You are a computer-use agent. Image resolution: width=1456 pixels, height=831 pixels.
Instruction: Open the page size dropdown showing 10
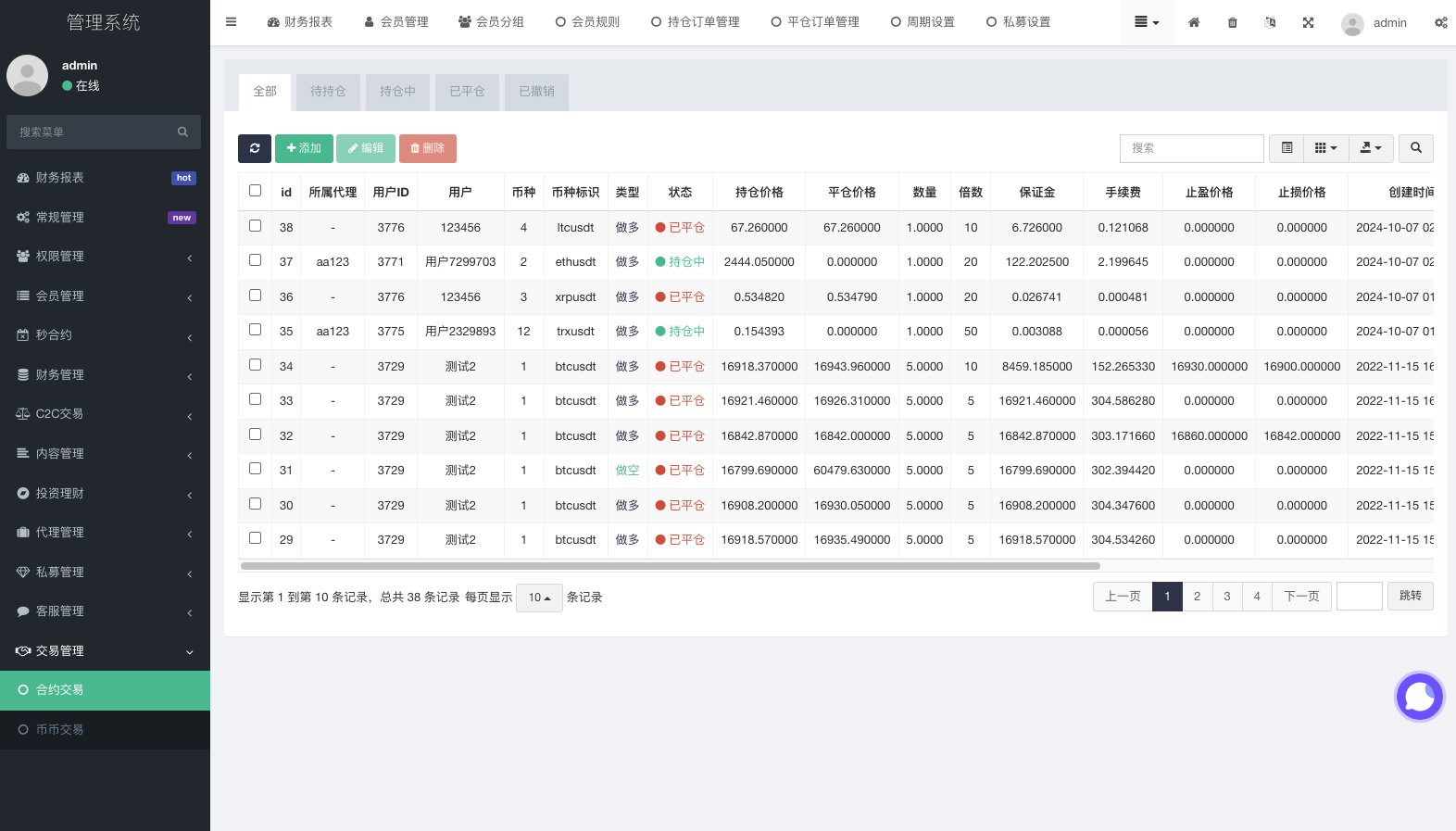(539, 598)
